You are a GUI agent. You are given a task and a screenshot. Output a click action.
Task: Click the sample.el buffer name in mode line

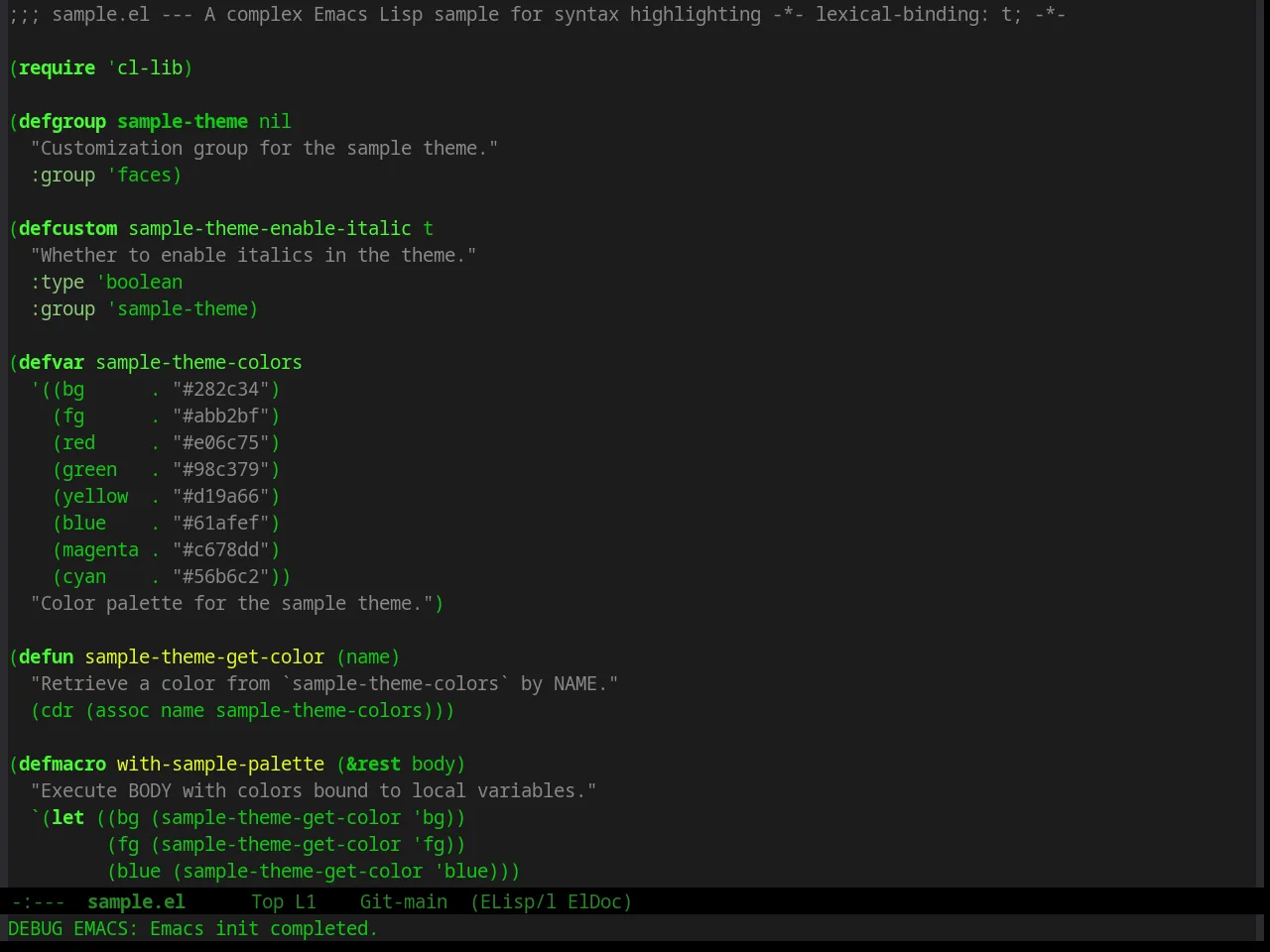pos(136,901)
